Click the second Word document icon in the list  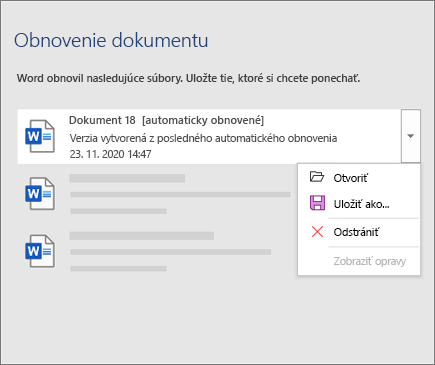pyautogui.click(x=40, y=194)
